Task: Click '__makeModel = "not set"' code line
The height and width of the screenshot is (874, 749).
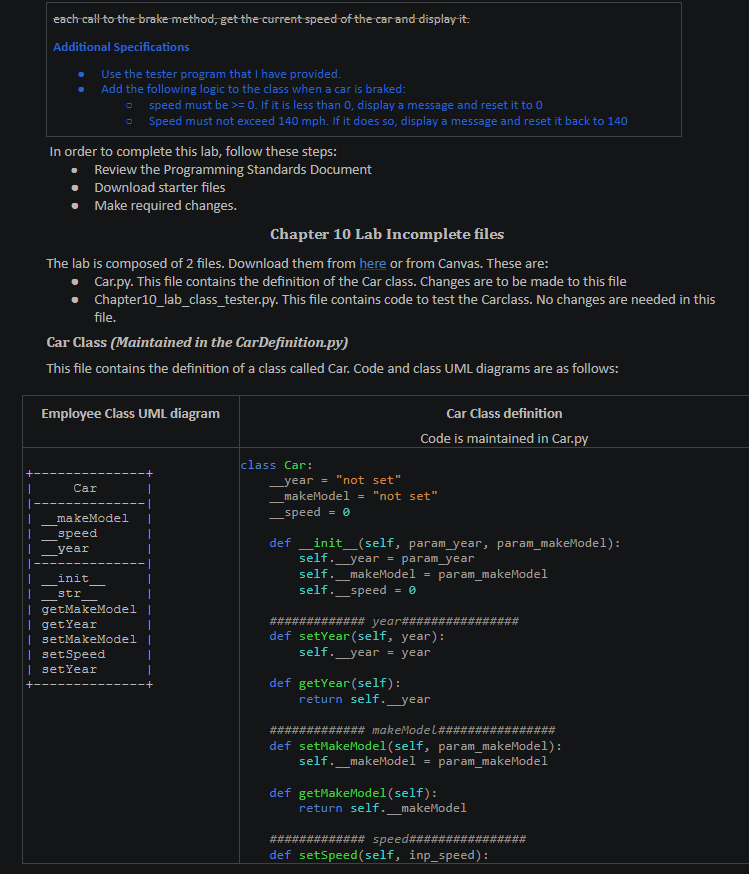Action: [x=353, y=496]
